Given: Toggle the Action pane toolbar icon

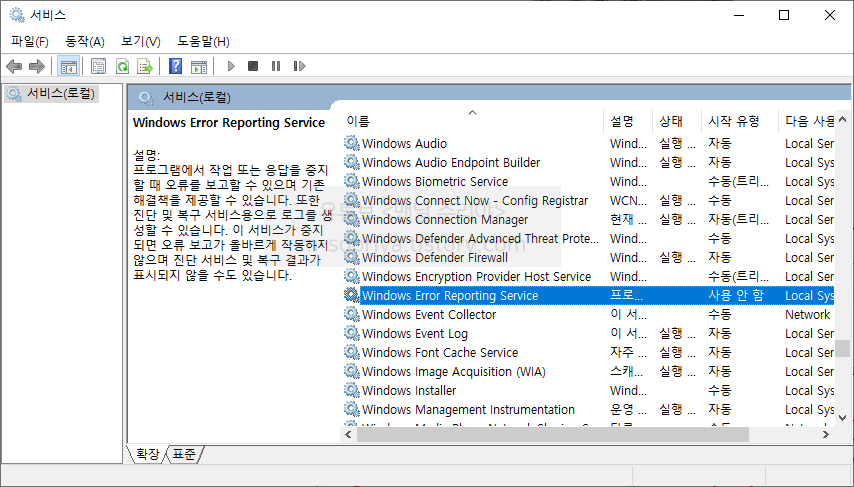Looking at the screenshot, I should (x=199, y=66).
